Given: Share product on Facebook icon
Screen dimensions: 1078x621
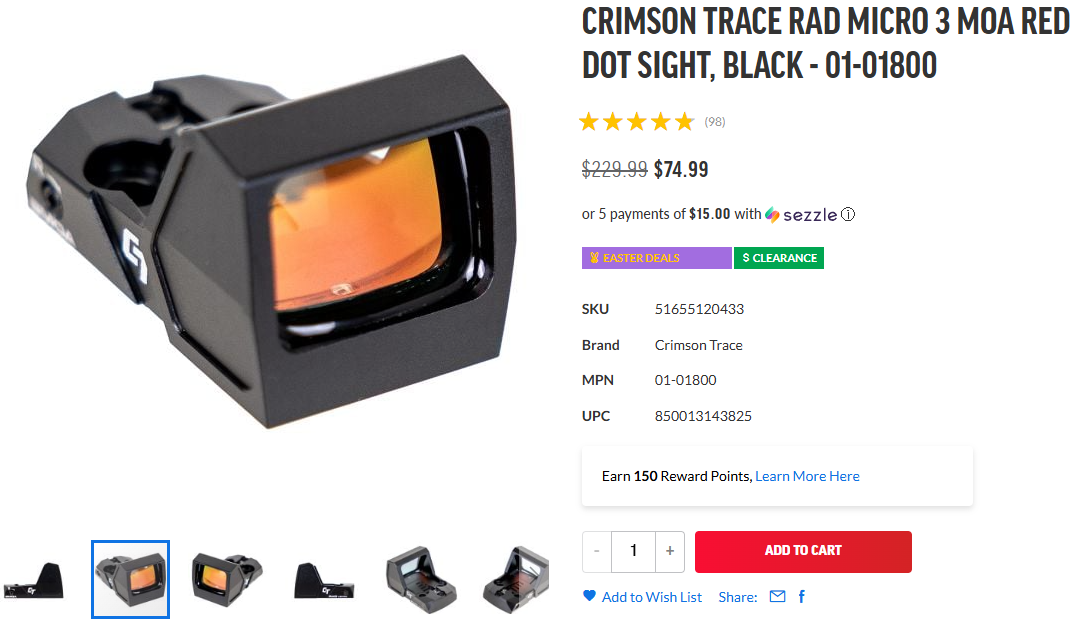Looking at the screenshot, I should (x=802, y=596).
